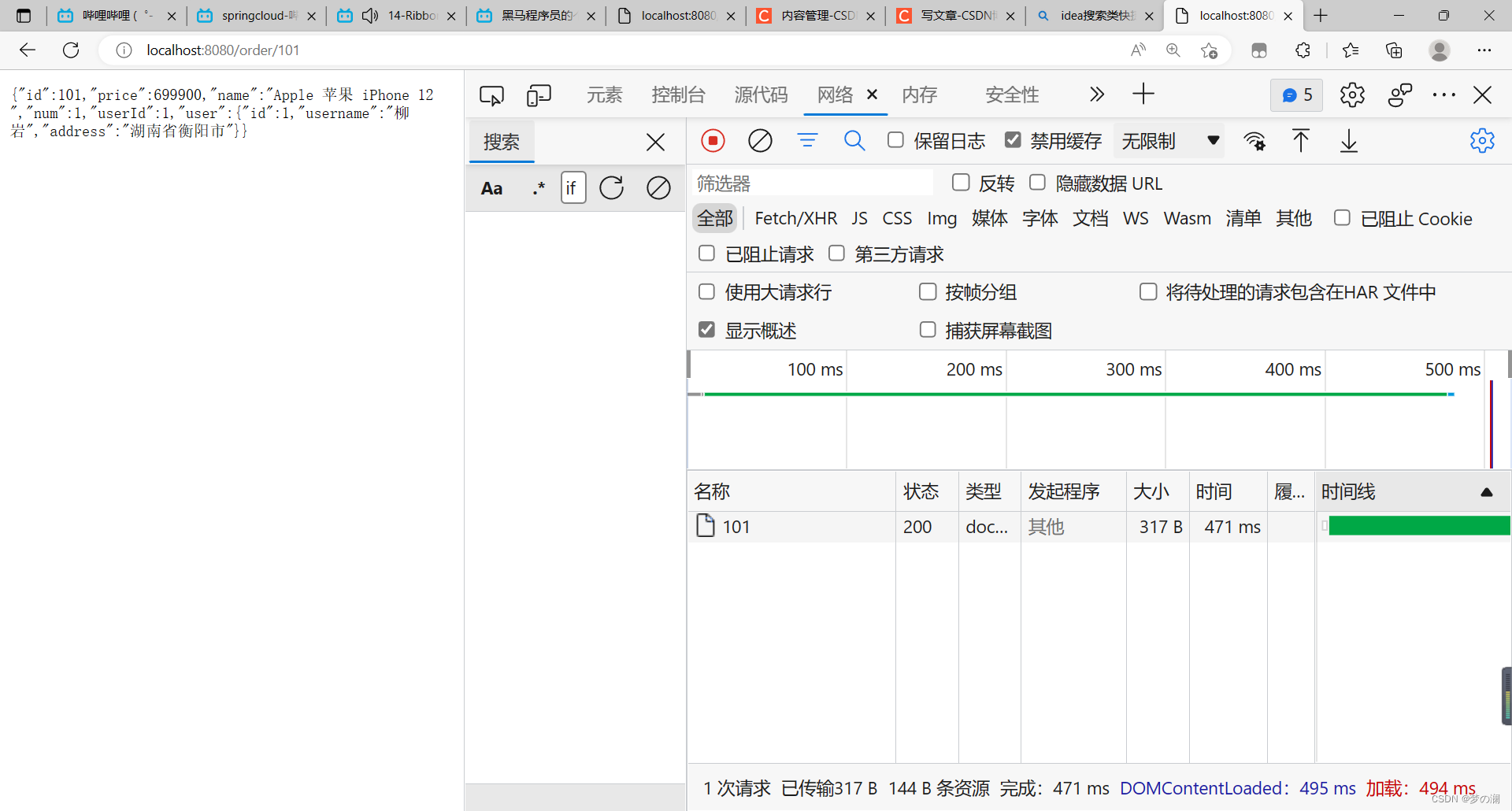Open DevTools settings gear
Image resolution: width=1512 pixels, height=811 pixels.
1352,95
